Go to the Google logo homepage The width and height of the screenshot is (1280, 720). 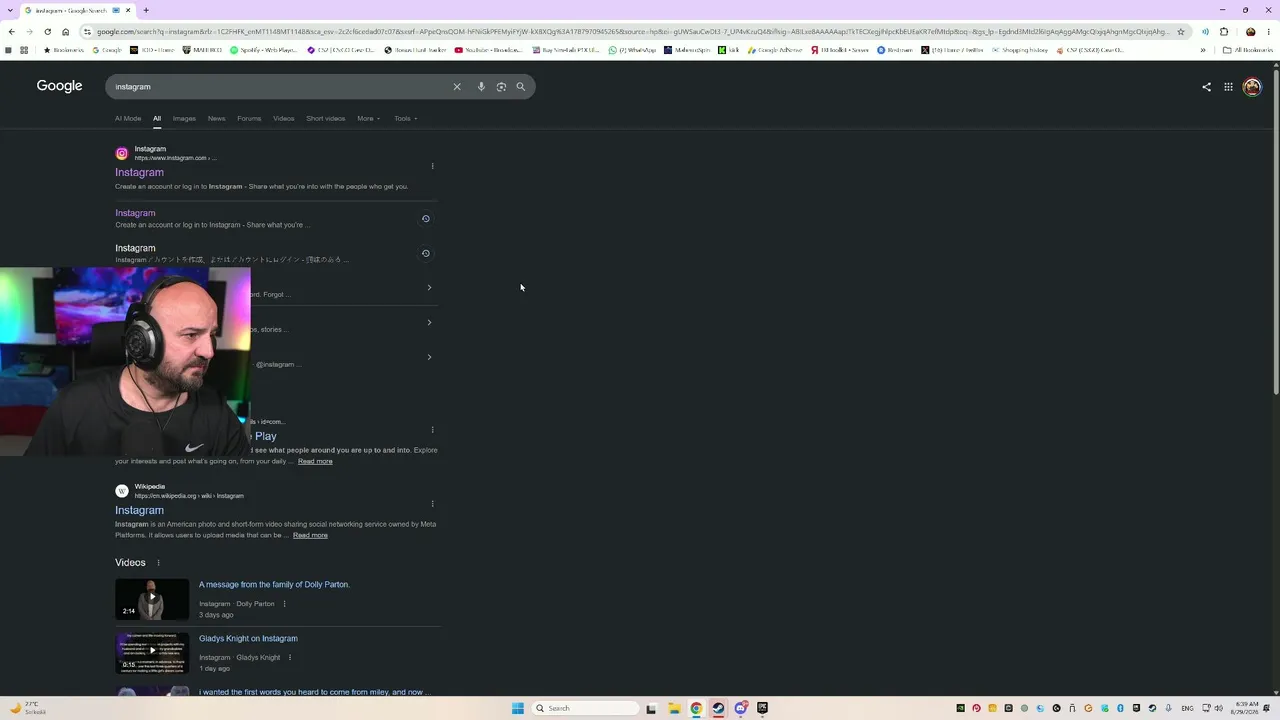click(60, 86)
